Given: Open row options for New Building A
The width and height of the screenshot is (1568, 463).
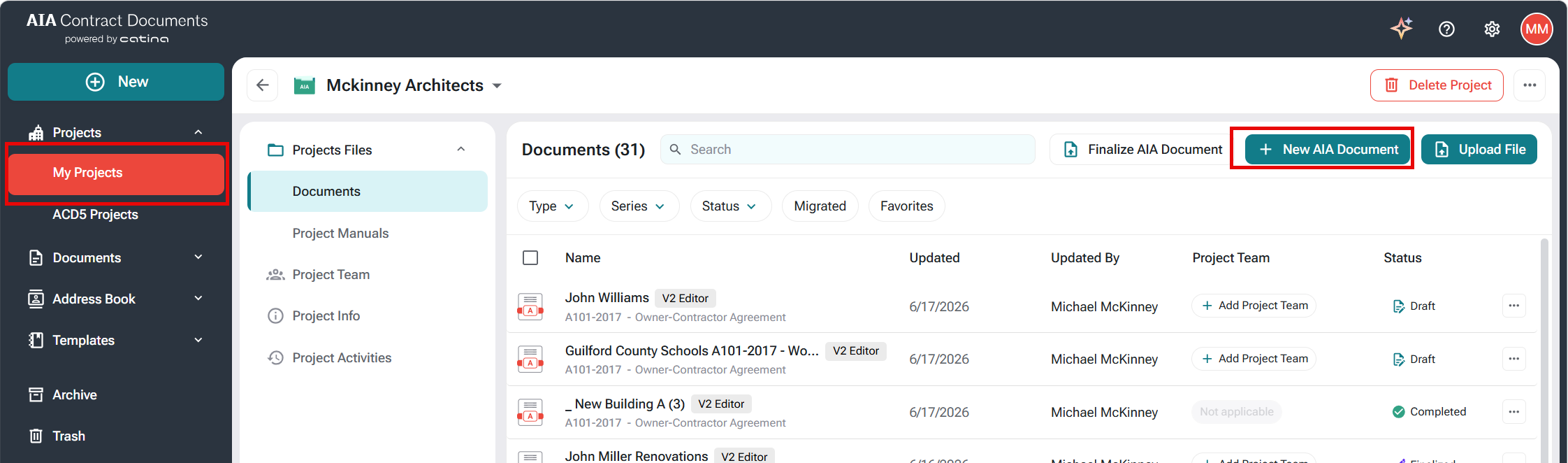Looking at the screenshot, I should click(1513, 412).
